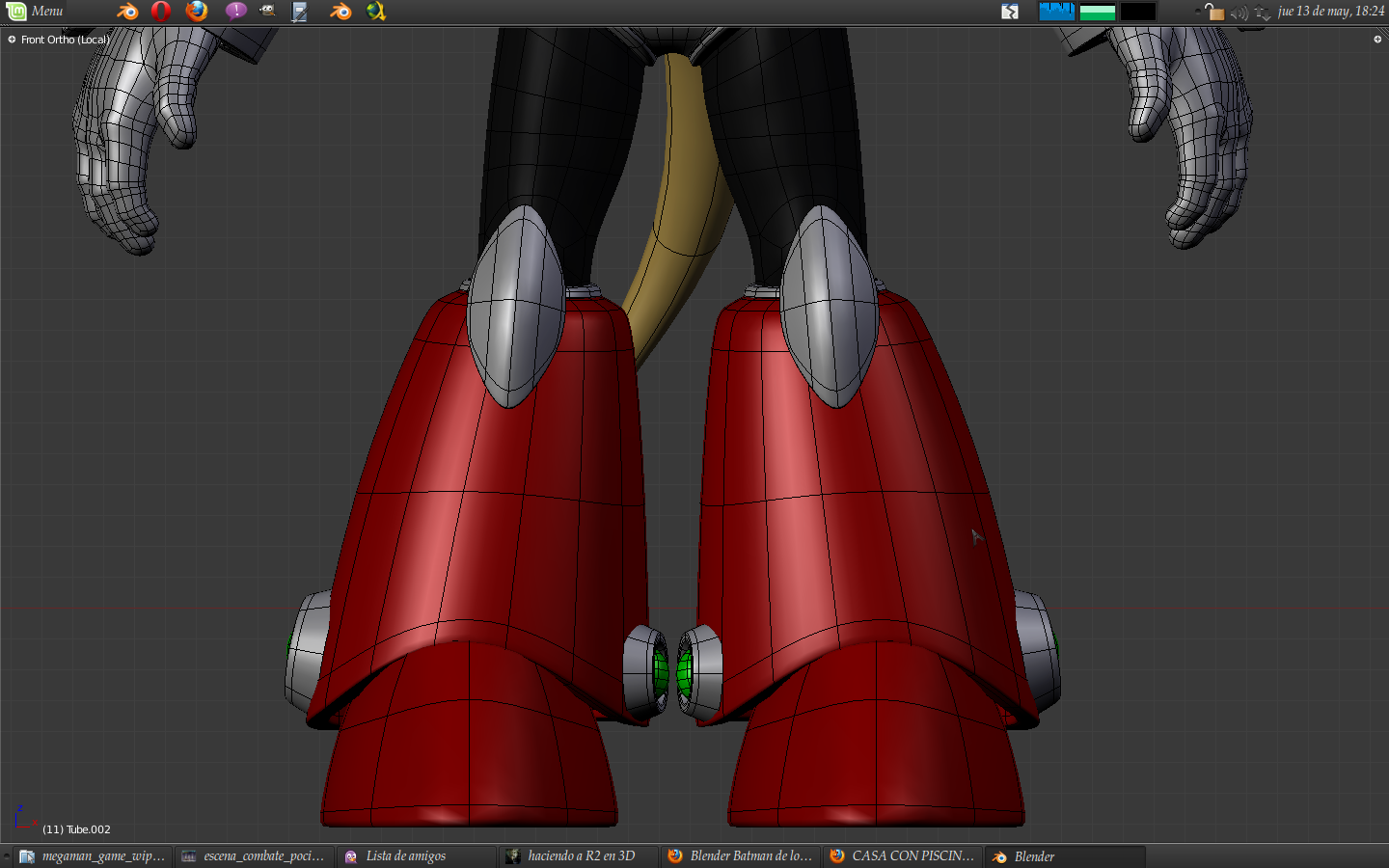Expand the viewport tool shelf plus icon
The width and height of the screenshot is (1389, 868).
(12, 40)
